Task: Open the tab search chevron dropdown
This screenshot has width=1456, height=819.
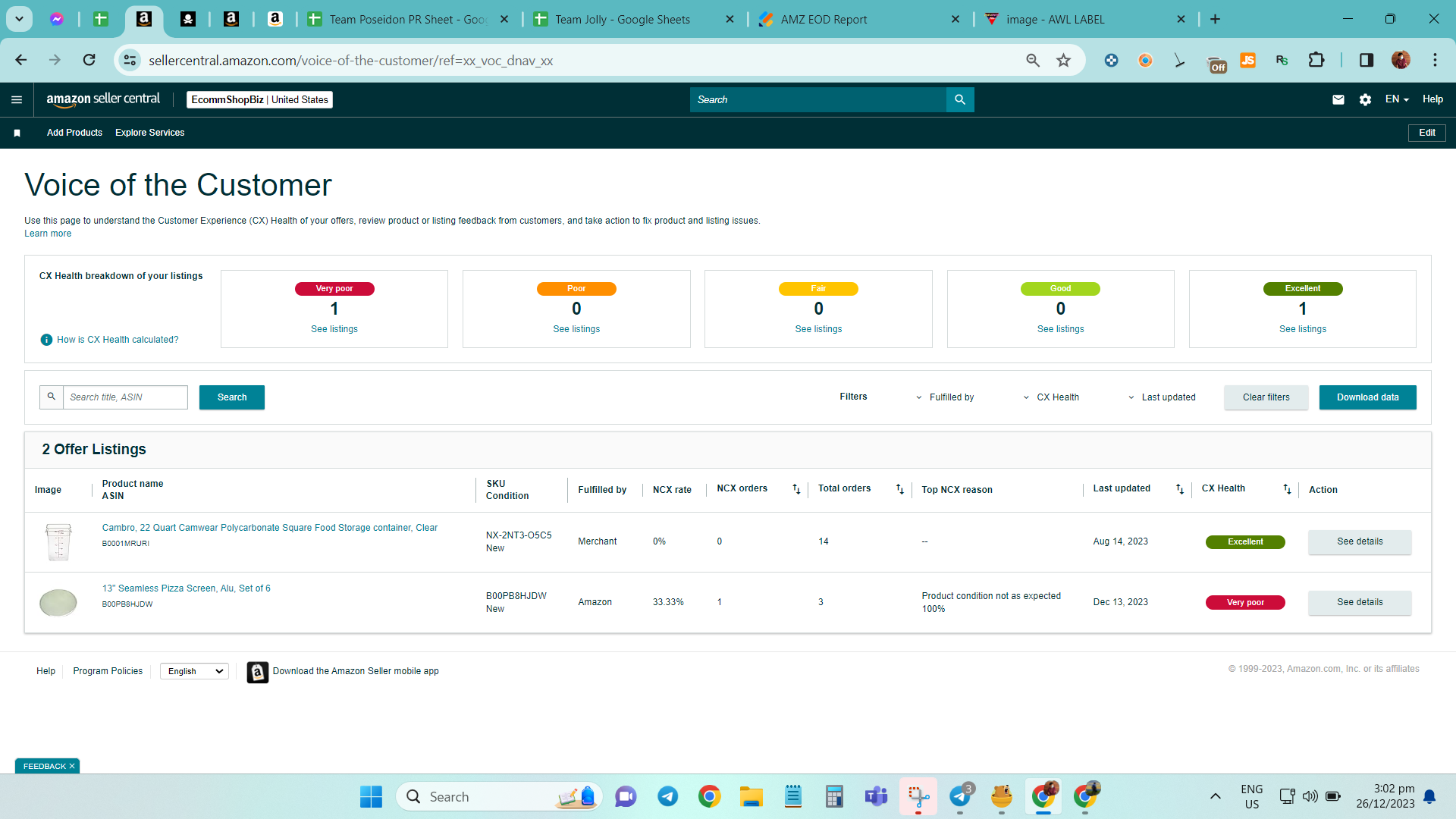Action: [x=19, y=19]
